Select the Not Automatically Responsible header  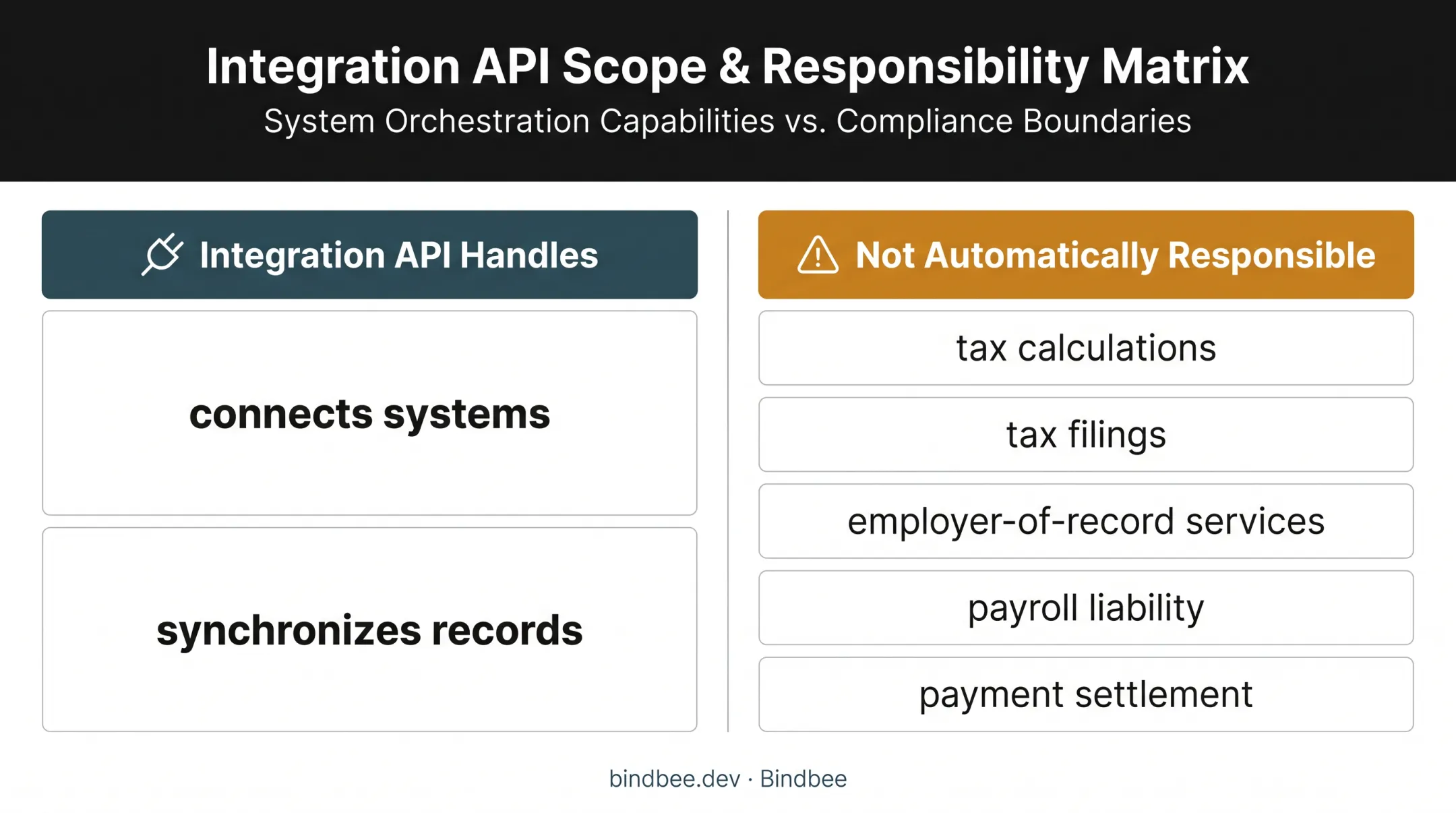coord(1086,255)
